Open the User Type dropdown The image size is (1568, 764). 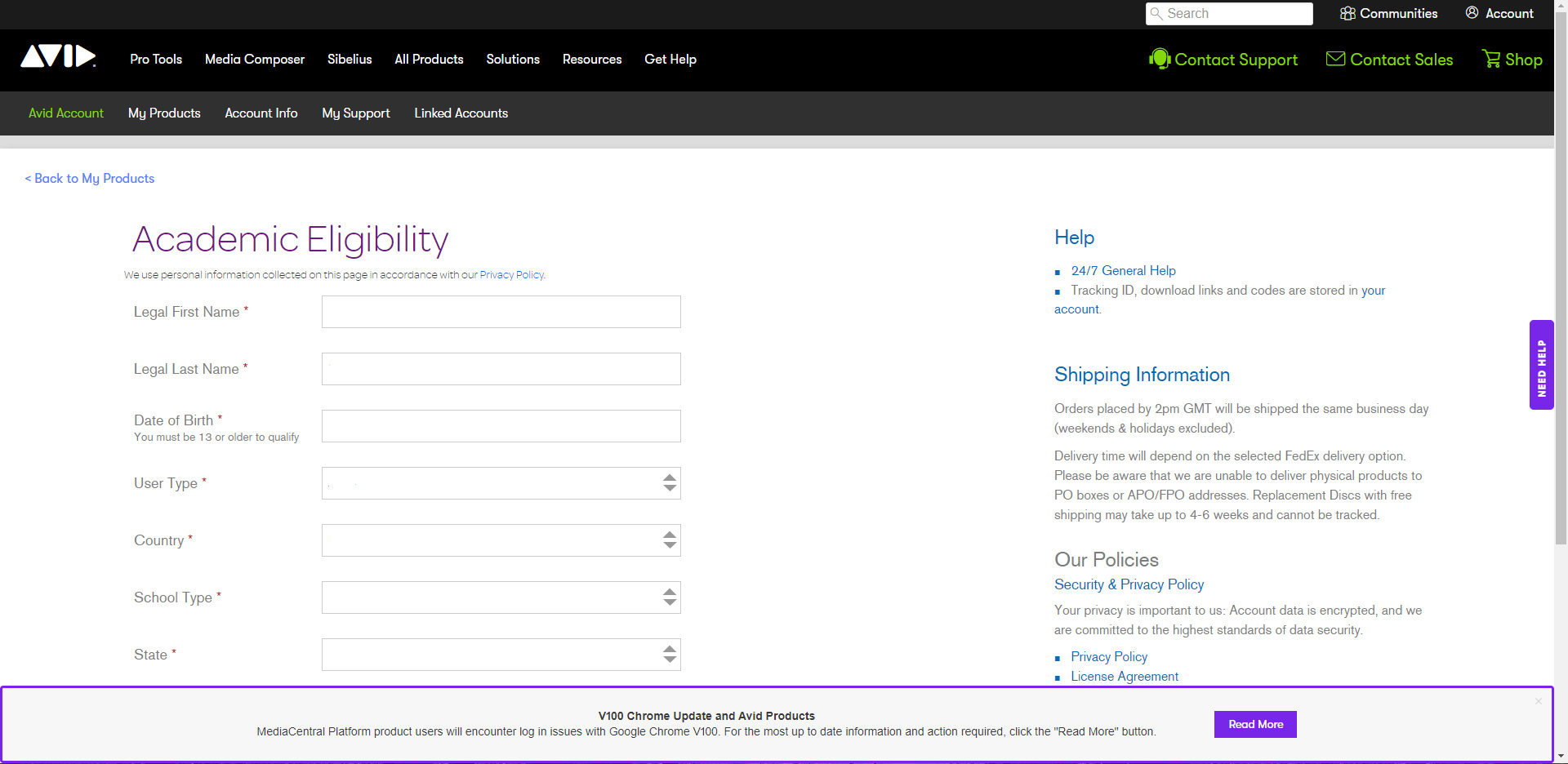click(501, 483)
